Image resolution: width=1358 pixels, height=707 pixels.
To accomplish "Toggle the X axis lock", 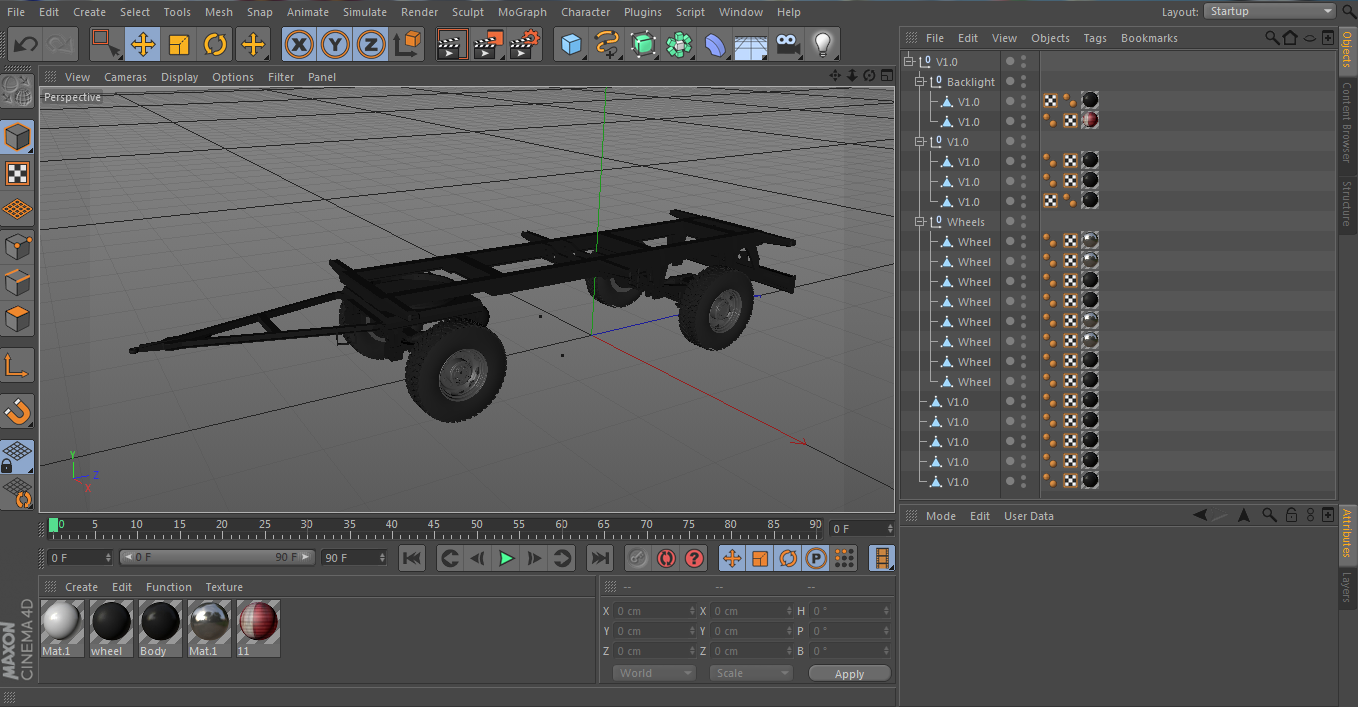I will (298, 44).
